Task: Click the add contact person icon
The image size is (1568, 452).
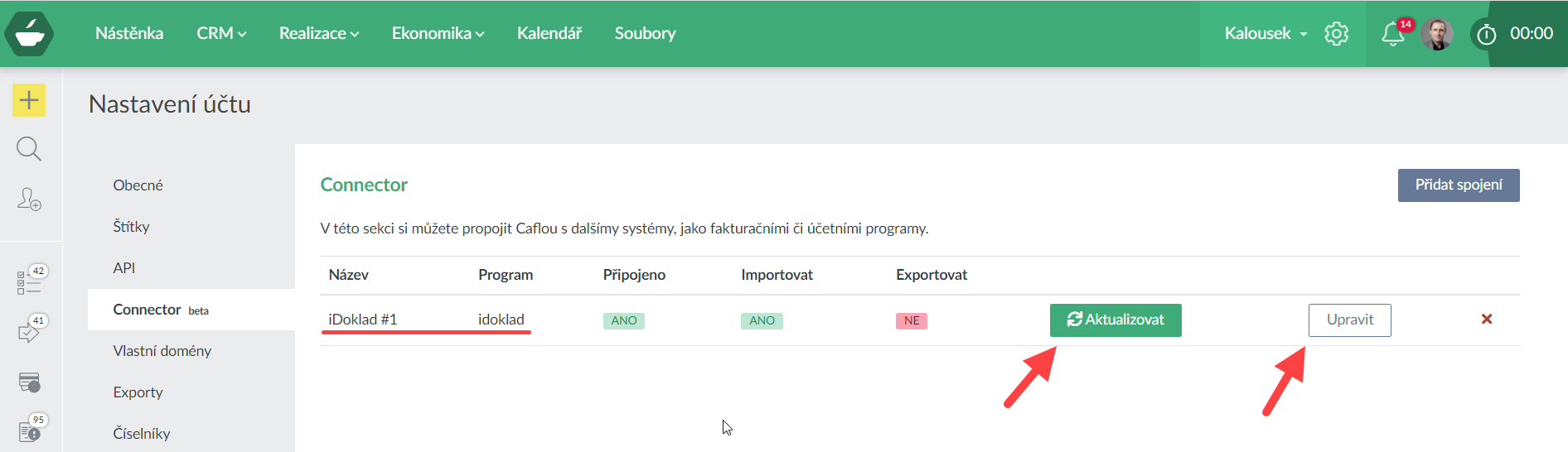Action: (29, 199)
